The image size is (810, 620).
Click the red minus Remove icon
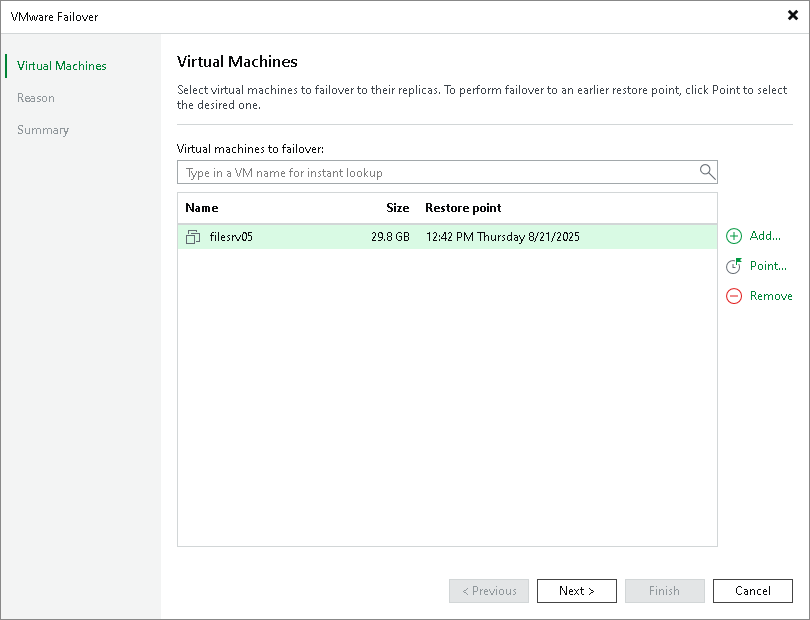pyautogui.click(x=734, y=296)
